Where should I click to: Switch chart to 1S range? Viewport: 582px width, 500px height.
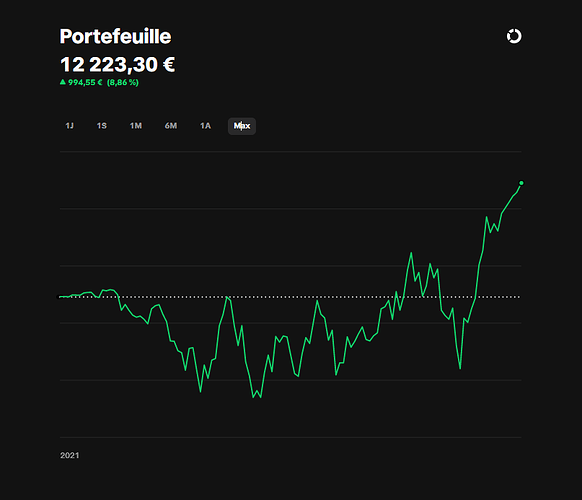coord(102,126)
